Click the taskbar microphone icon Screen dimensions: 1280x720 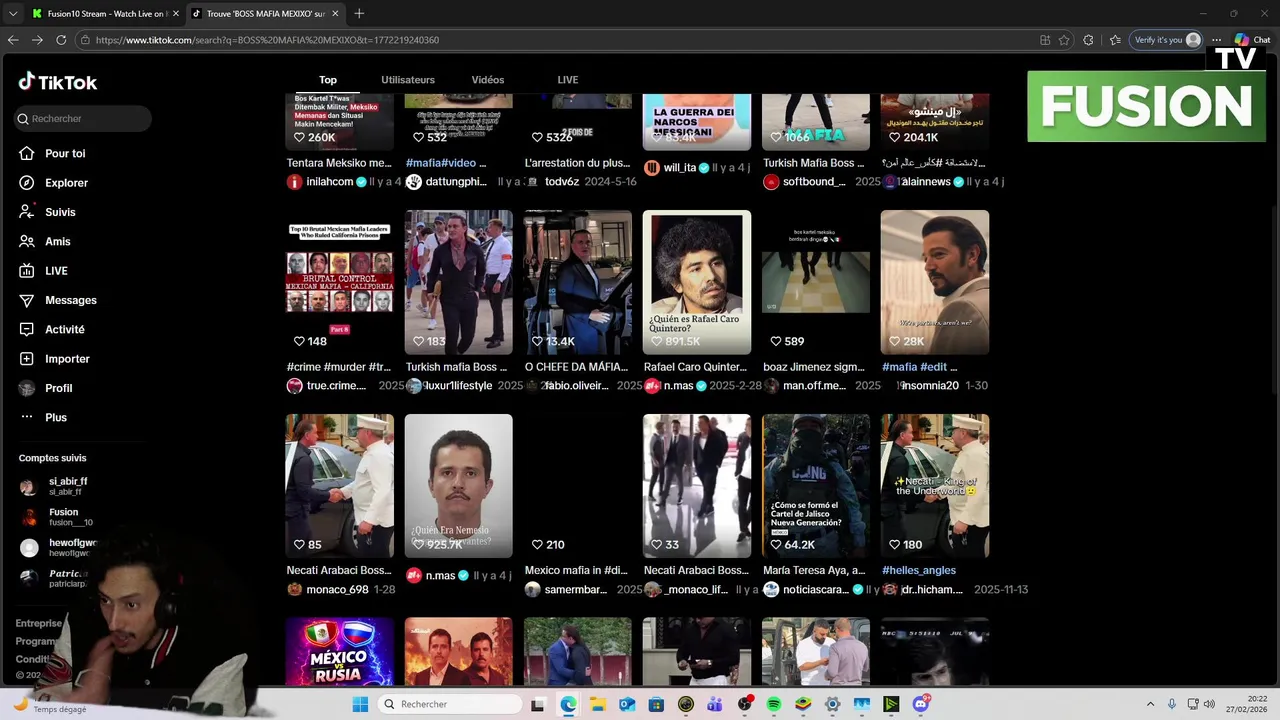1172,704
